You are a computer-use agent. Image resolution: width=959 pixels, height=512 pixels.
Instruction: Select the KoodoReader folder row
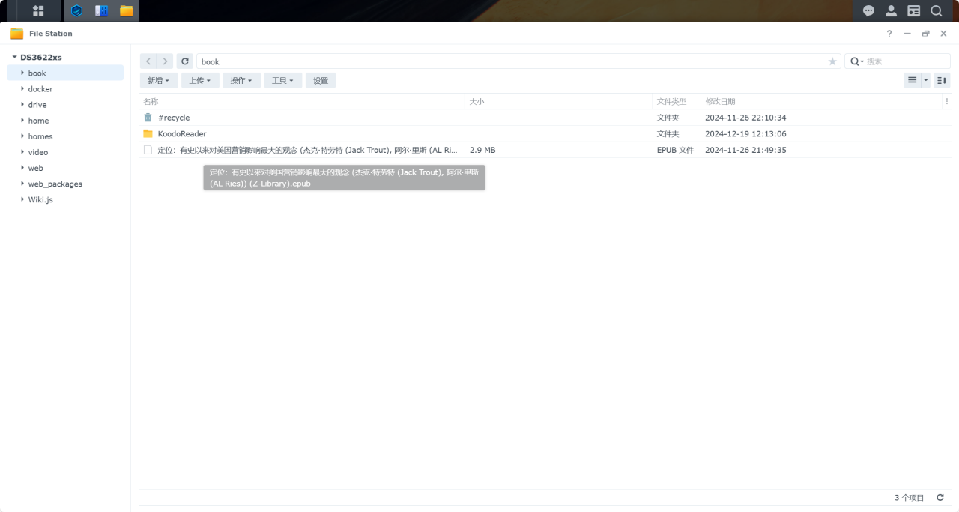181,133
